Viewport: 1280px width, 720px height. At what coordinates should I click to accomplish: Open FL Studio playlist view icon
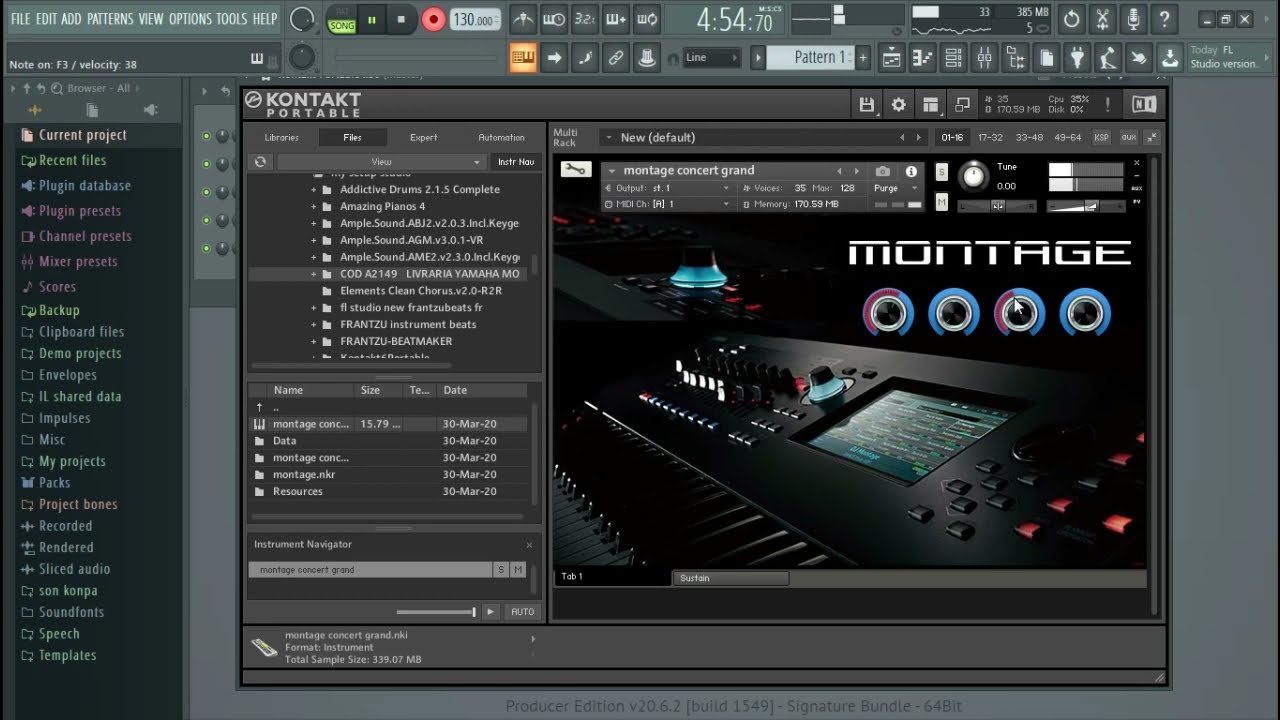pos(891,58)
